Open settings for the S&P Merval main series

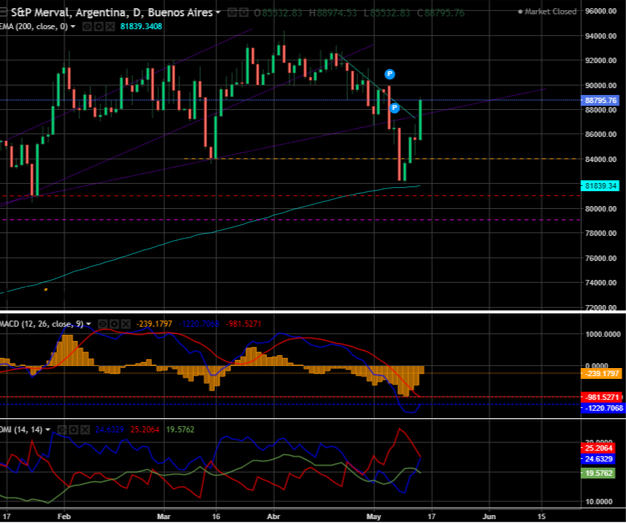[243, 13]
